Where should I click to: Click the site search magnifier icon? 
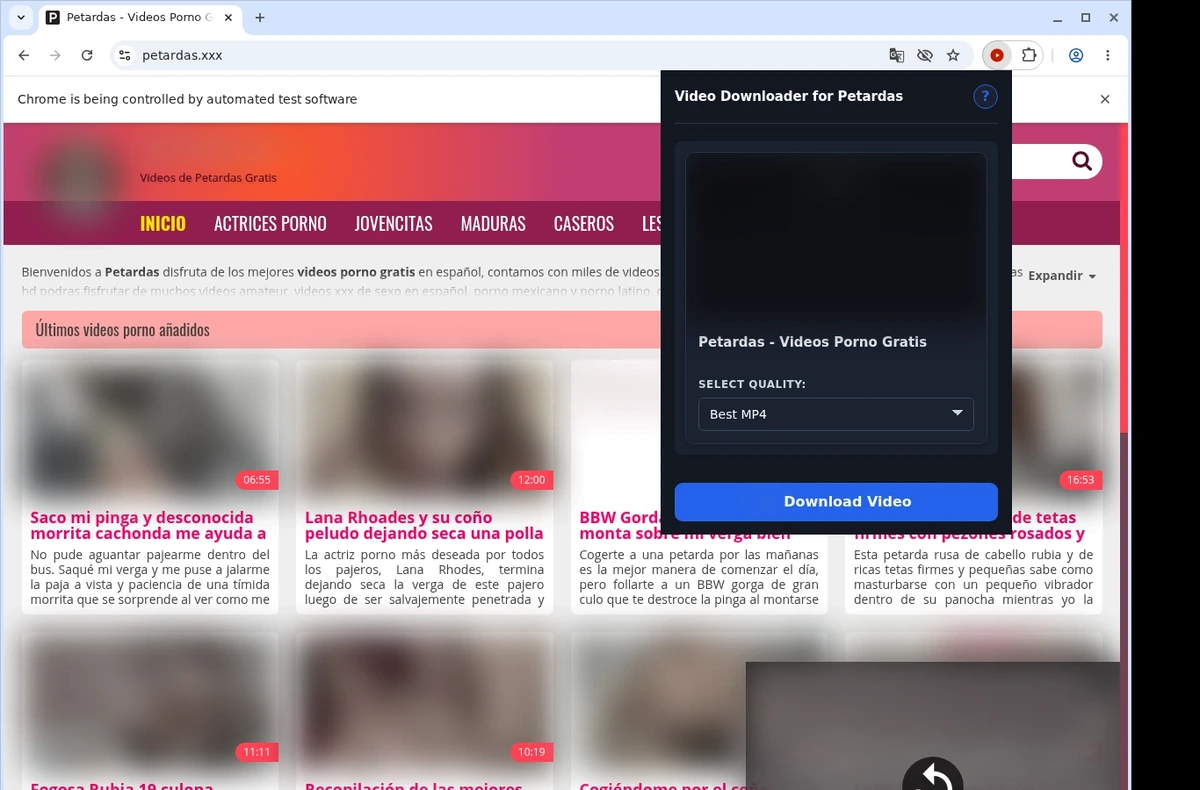coord(1081,161)
